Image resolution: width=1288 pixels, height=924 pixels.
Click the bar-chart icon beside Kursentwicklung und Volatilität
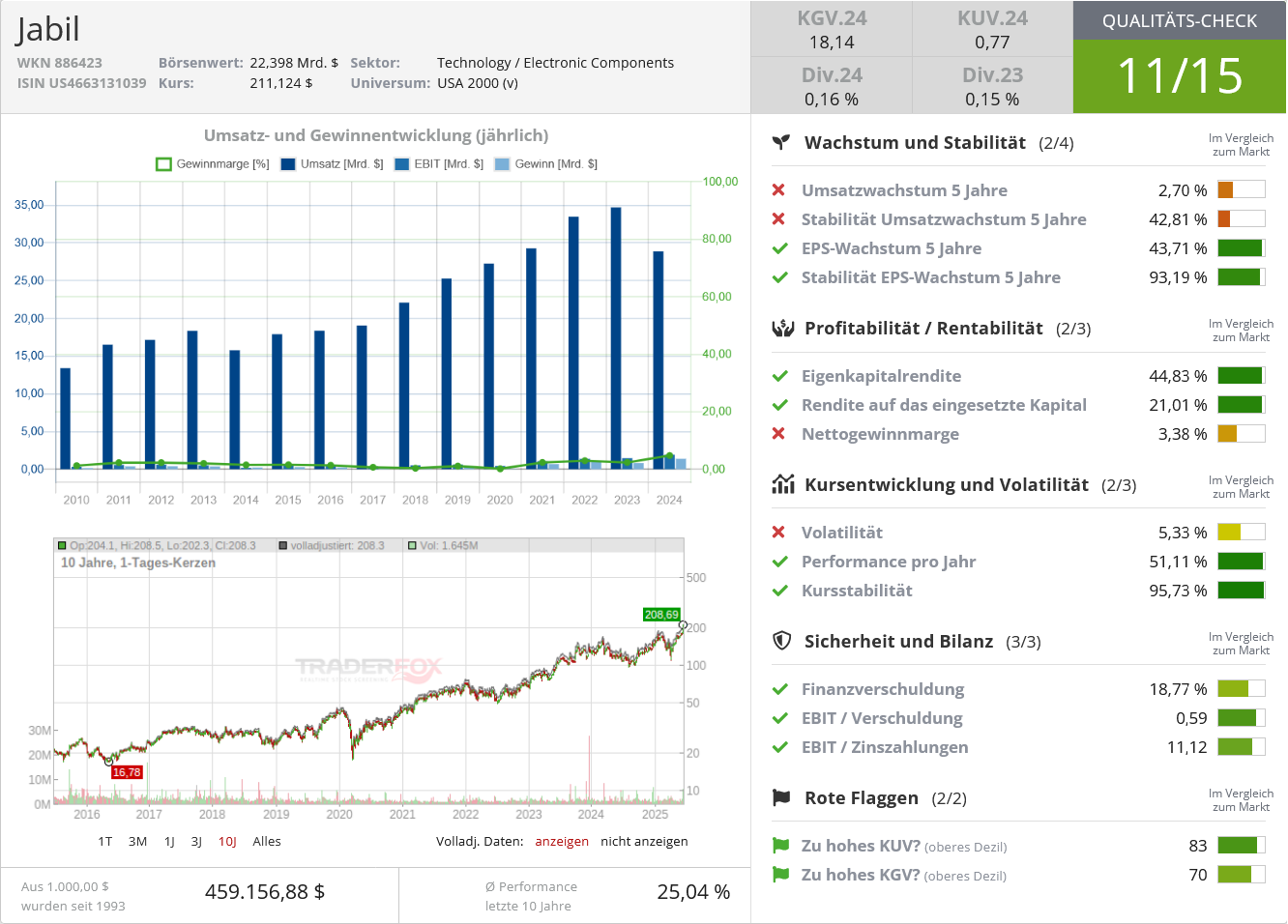tap(782, 485)
